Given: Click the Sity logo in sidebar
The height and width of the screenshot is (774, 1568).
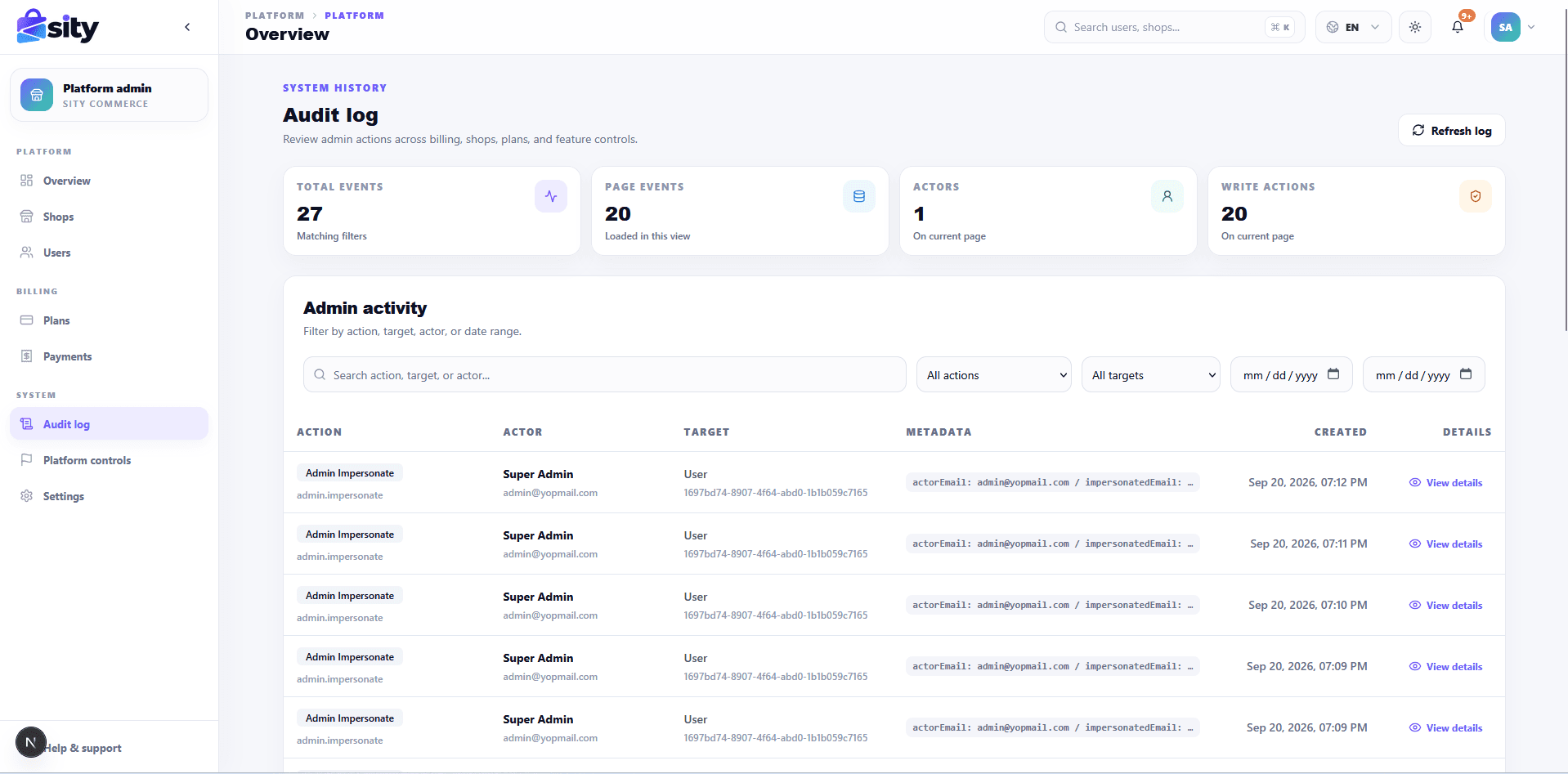Looking at the screenshot, I should (57, 27).
